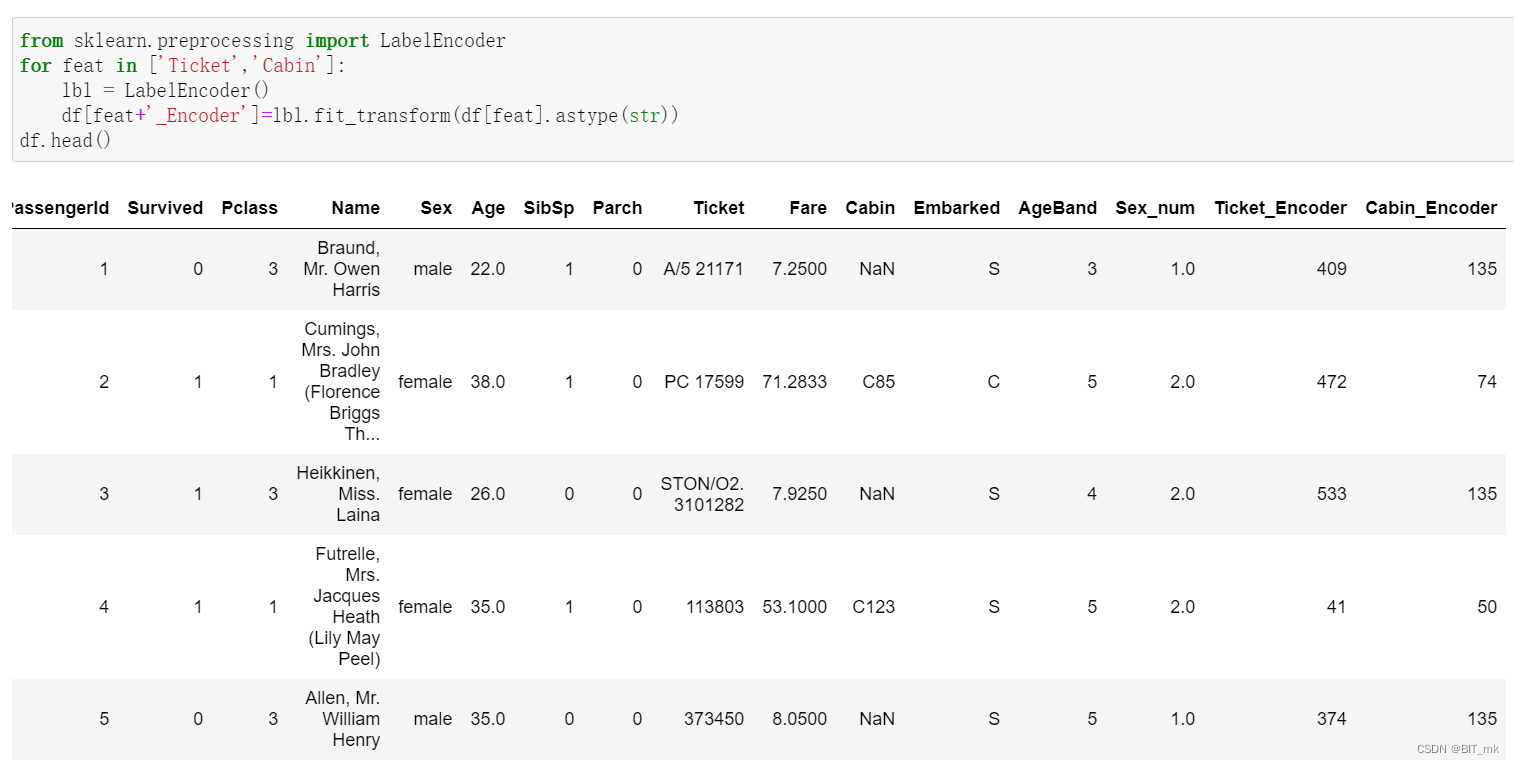This screenshot has width=1514, height=764.
Task: Click the ticket value '373450'
Action: pyautogui.click(x=714, y=719)
